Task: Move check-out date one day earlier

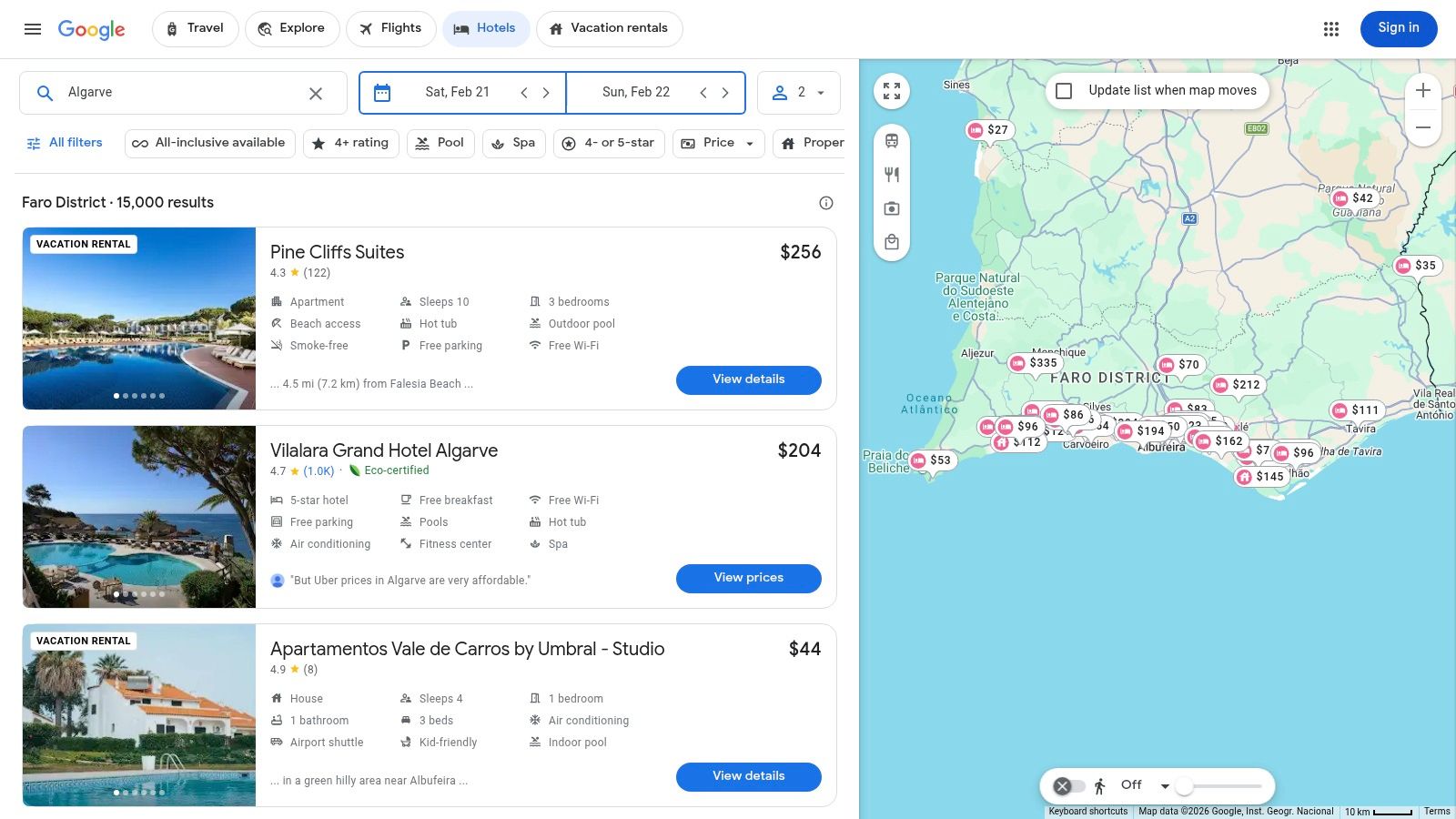Action: tap(703, 93)
